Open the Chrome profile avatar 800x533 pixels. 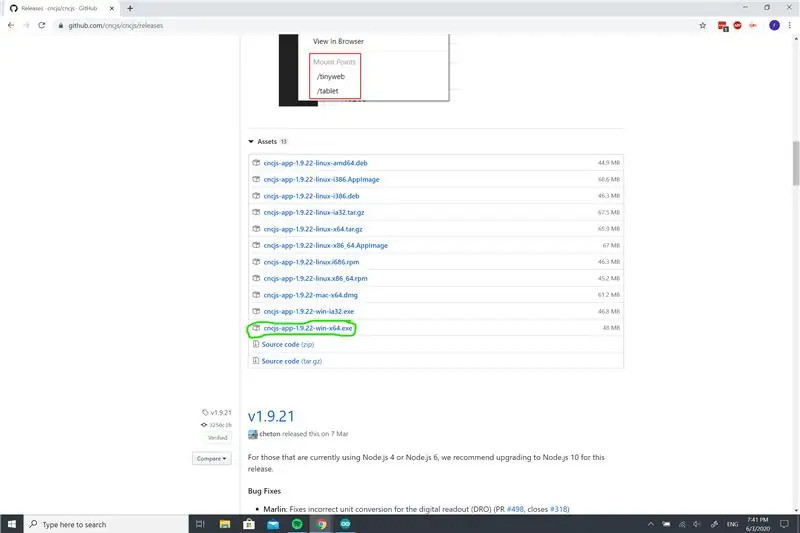[x=774, y=26]
